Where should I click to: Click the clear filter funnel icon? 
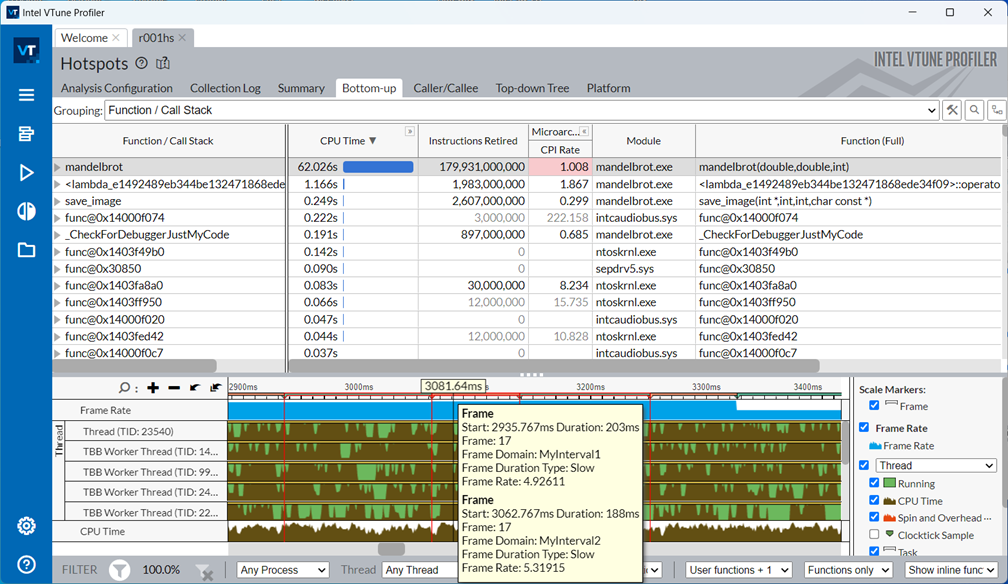pos(204,570)
